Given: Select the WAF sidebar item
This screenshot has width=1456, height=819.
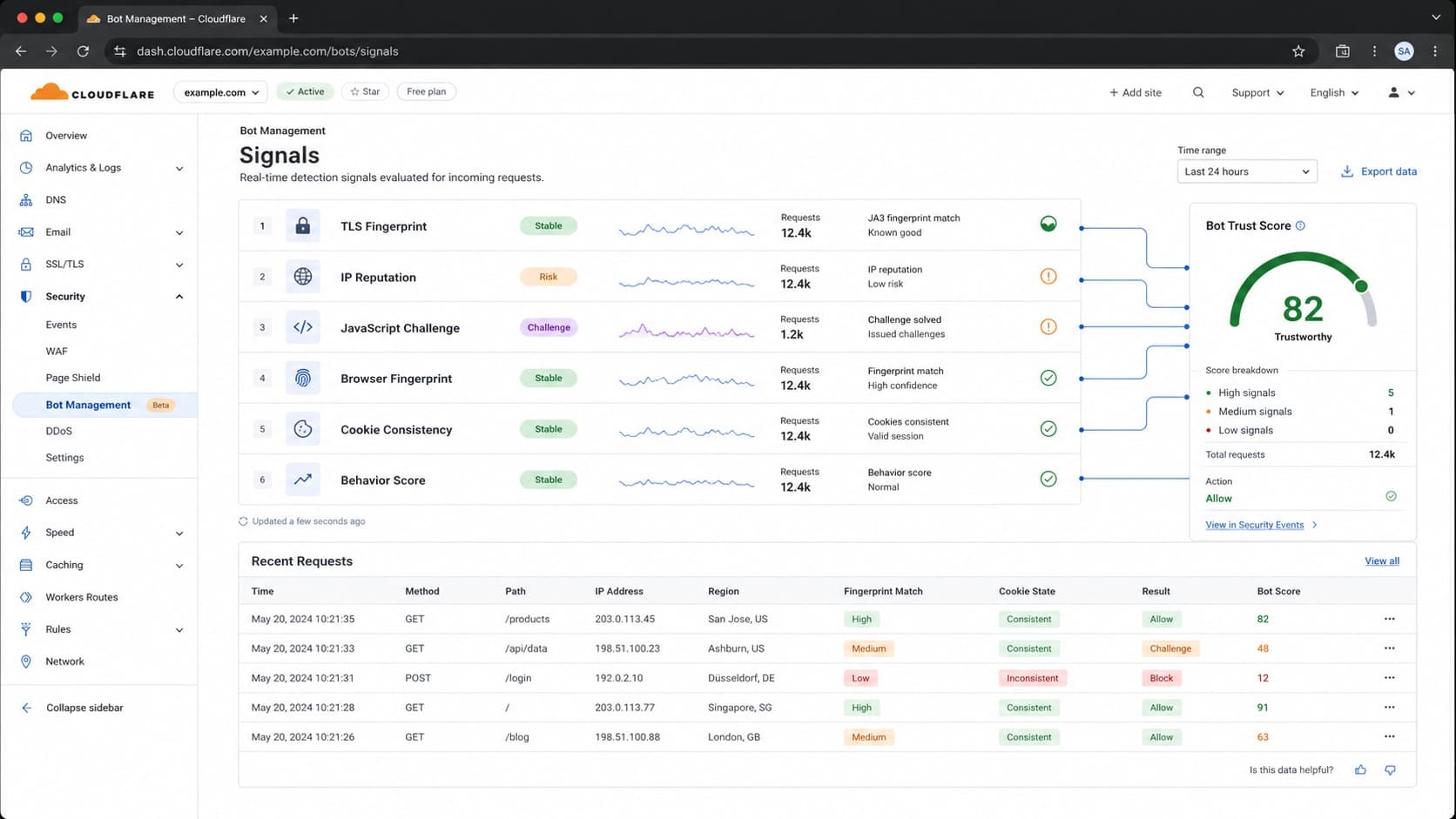Looking at the screenshot, I should 57,352.
